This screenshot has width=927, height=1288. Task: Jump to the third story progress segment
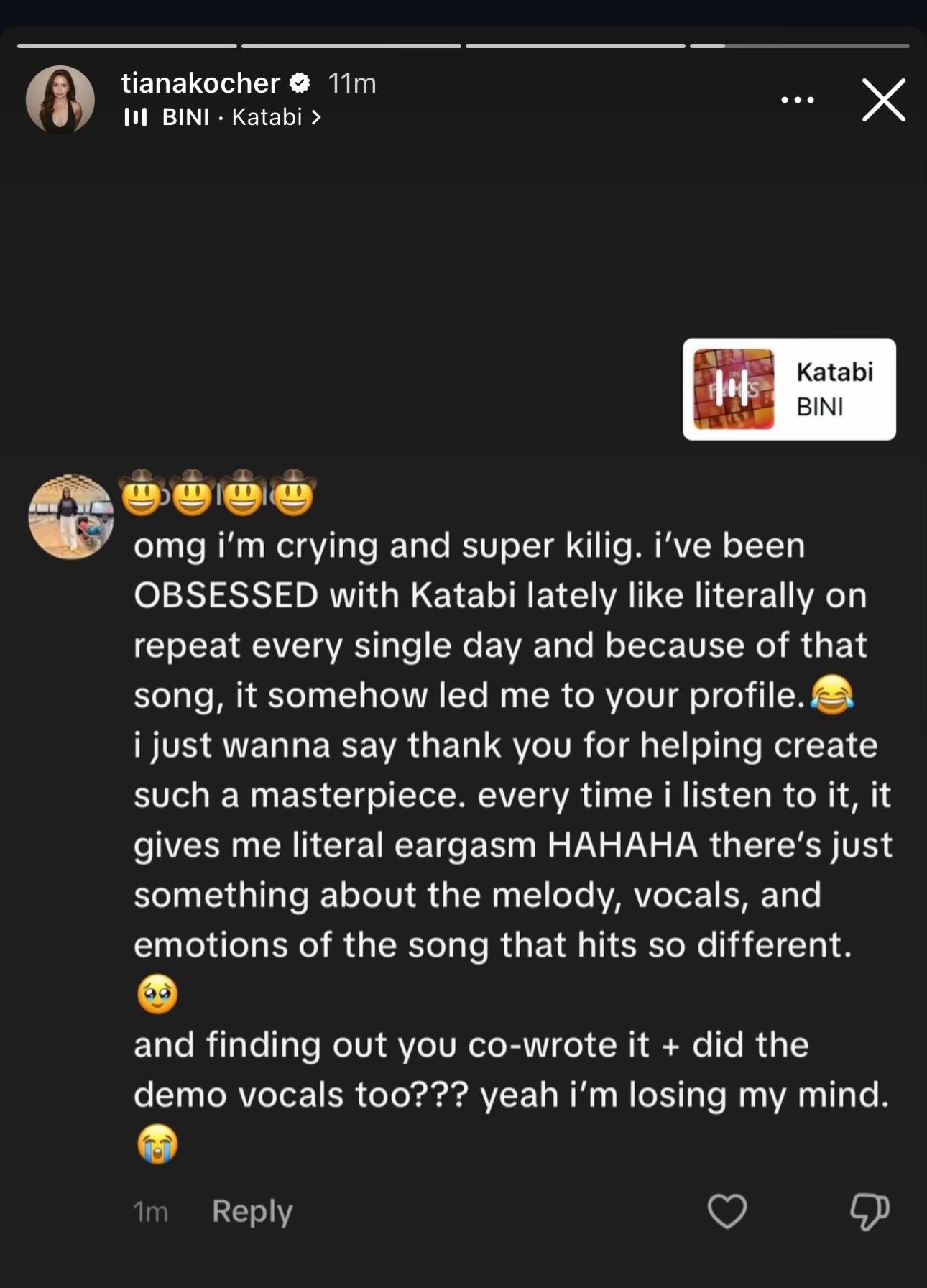pyautogui.click(x=575, y=46)
